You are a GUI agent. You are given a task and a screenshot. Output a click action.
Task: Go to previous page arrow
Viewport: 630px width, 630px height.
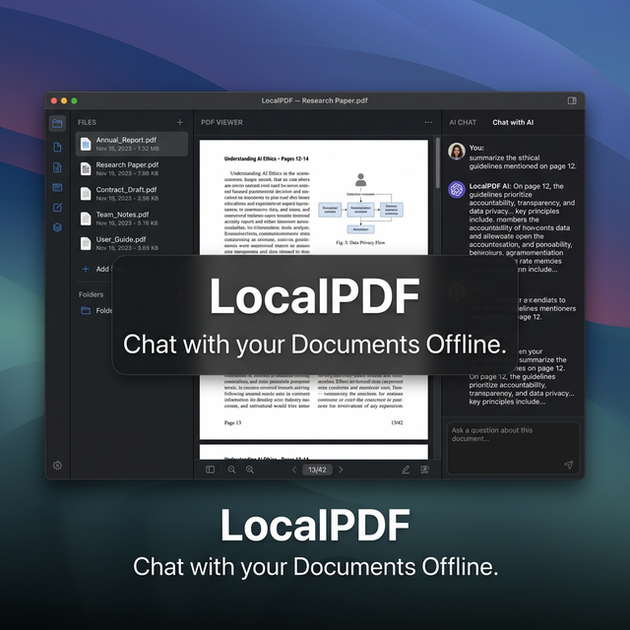(x=294, y=469)
